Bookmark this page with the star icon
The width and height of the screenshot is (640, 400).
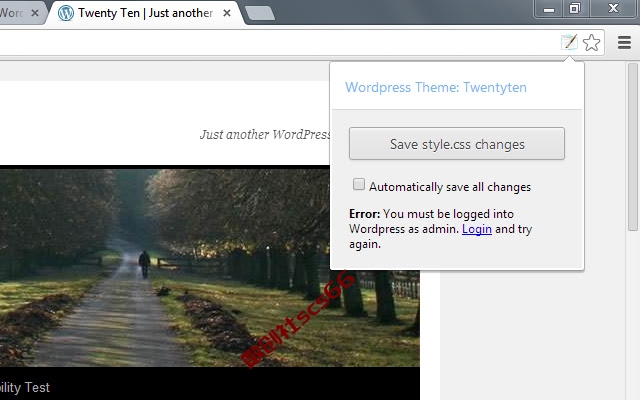coord(591,42)
